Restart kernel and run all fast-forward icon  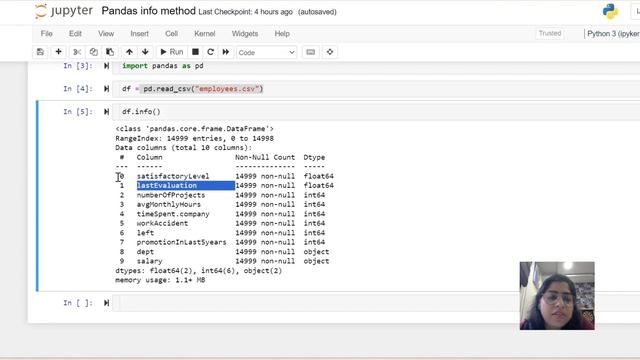tap(226, 52)
